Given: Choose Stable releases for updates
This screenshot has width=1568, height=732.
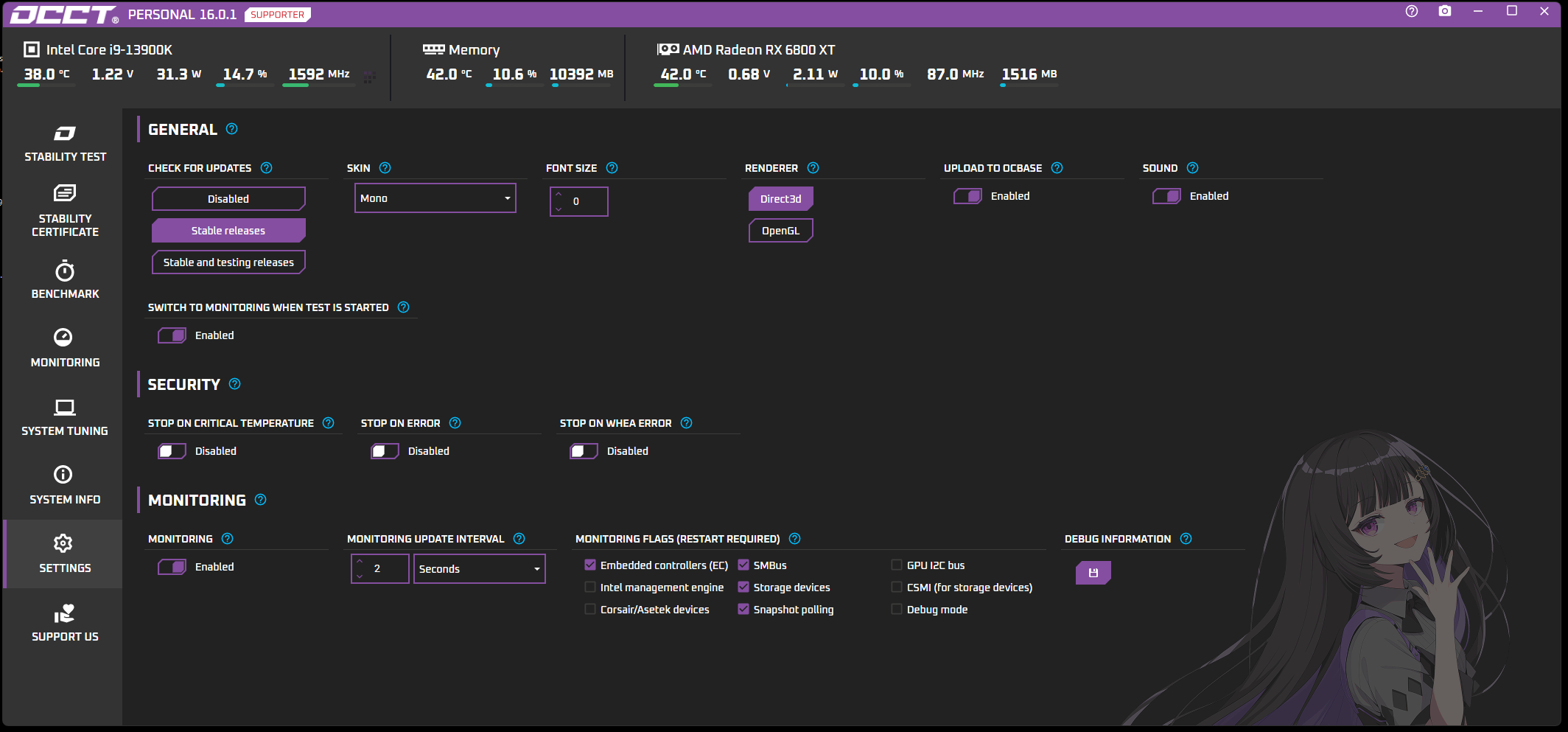Looking at the screenshot, I should (228, 231).
